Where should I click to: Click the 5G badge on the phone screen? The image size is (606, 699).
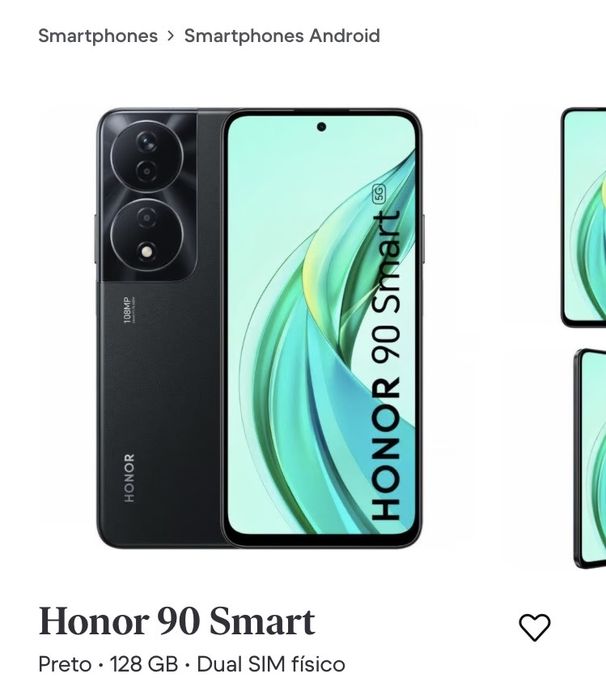pyautogui.click(x=379, y=193)
